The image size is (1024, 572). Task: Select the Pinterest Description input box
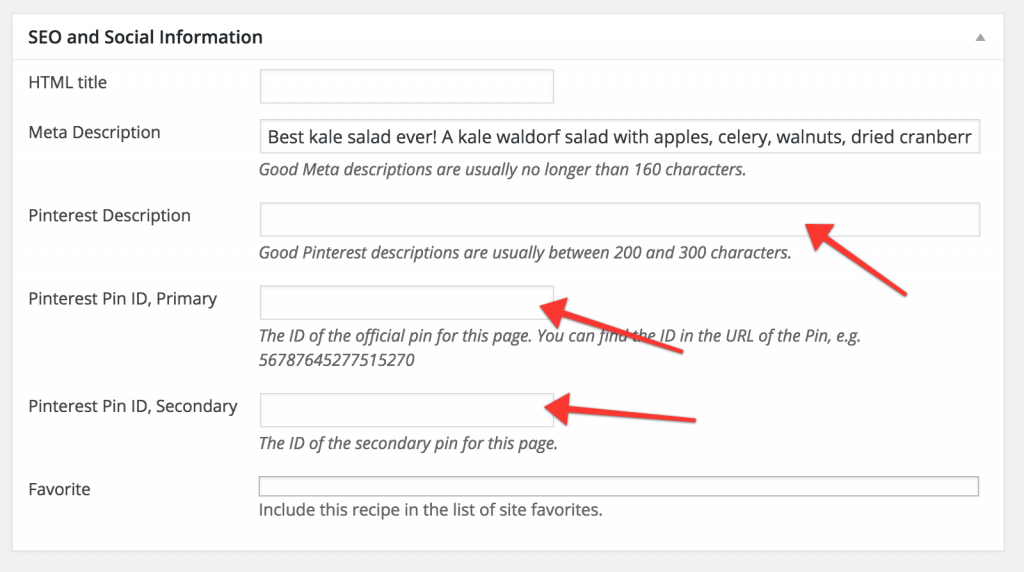(x=530, y=219)
